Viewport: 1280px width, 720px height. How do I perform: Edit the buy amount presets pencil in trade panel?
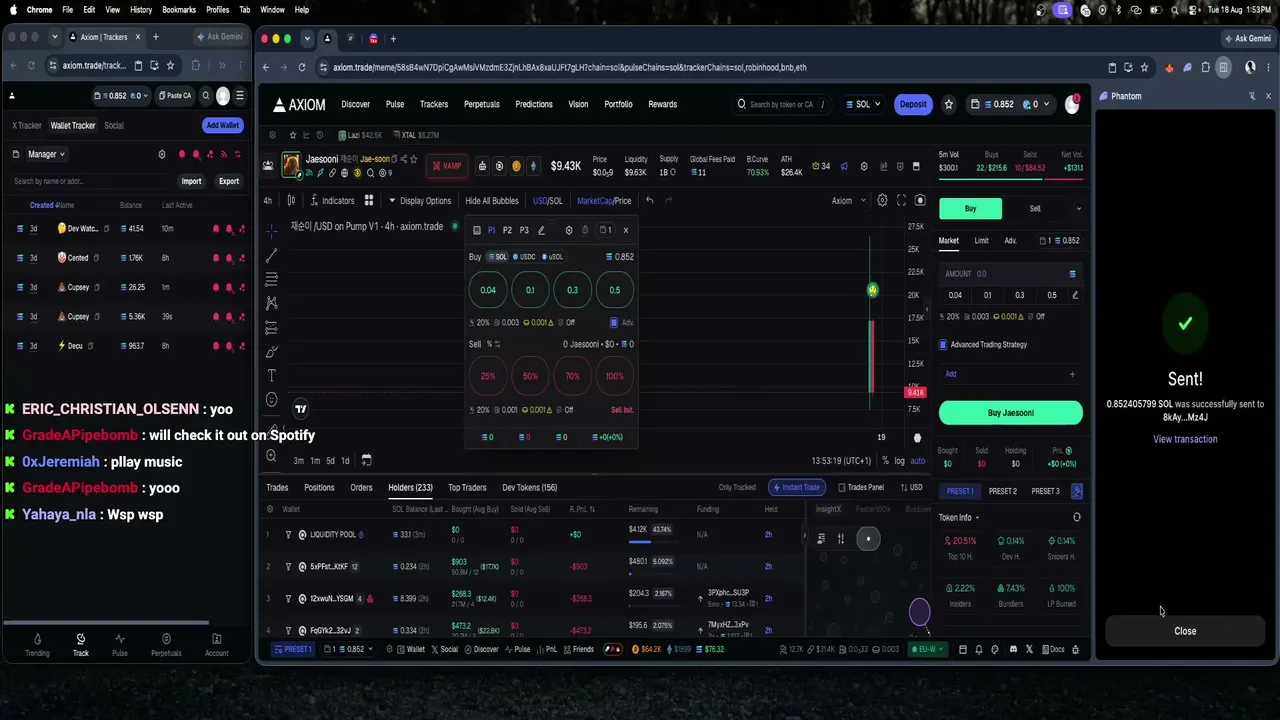1075,295
